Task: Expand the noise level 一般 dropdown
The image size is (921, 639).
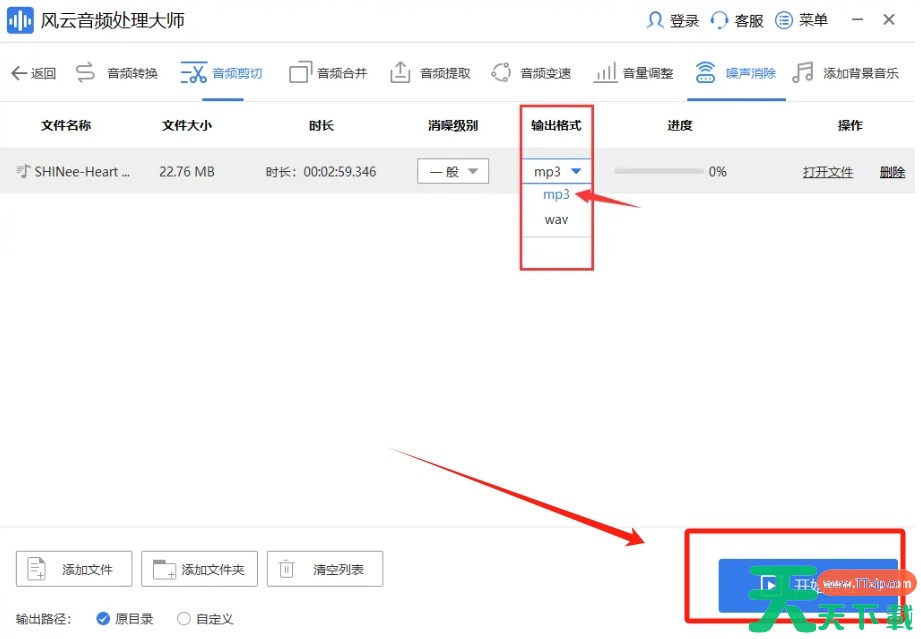Action: point(453,171)
